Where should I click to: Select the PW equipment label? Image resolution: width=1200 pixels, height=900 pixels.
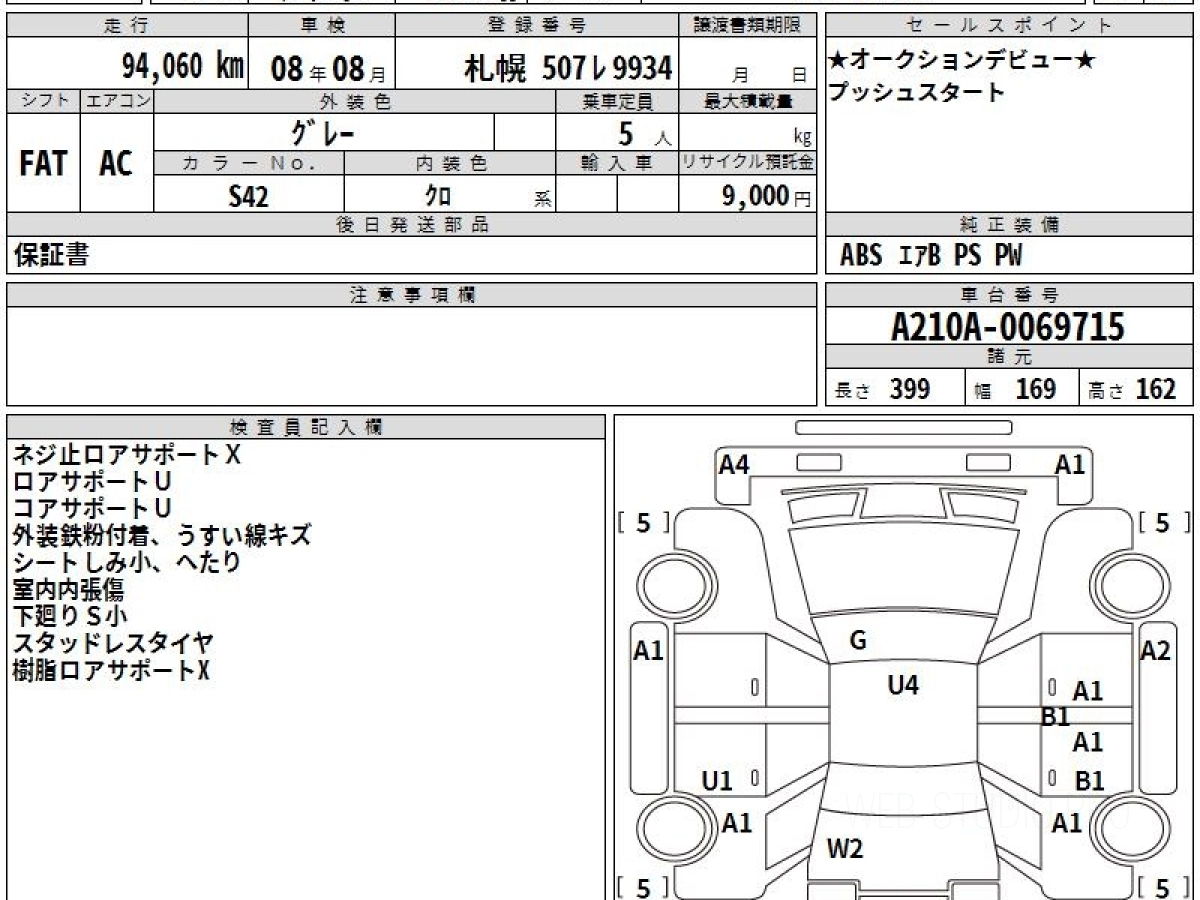[x=1008, y=256]
